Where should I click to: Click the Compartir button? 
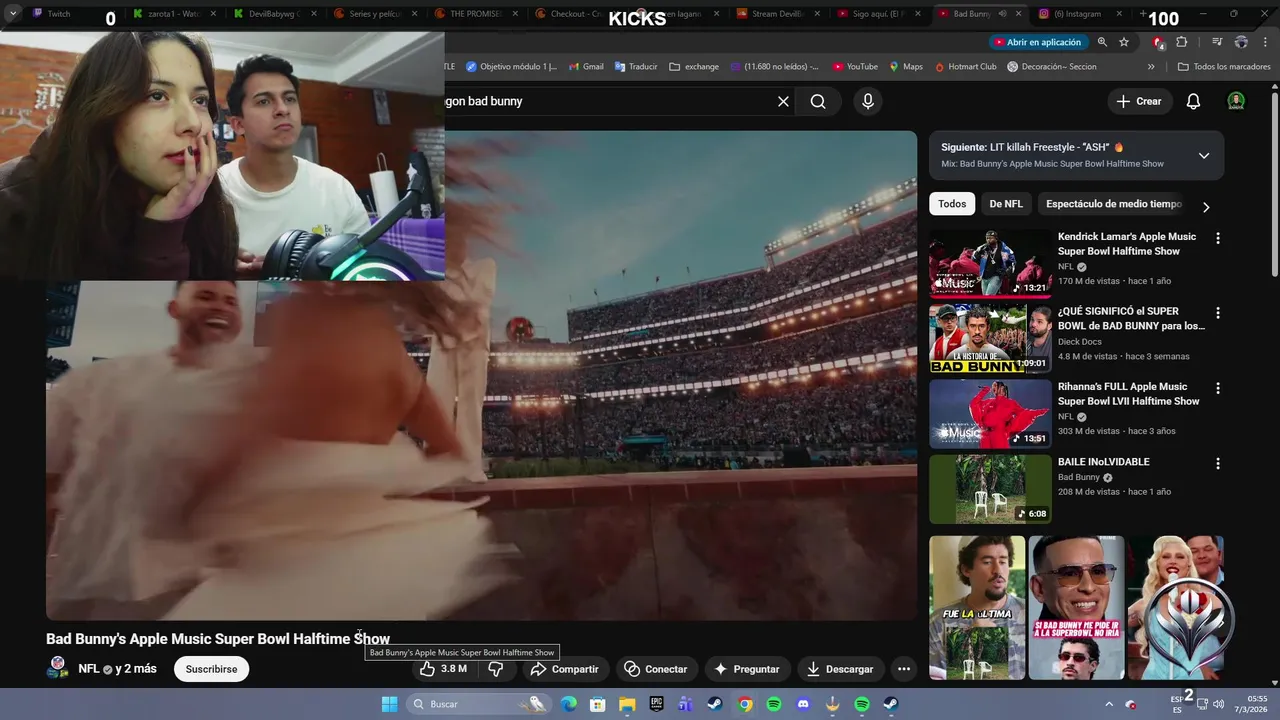tap(564, 669)
